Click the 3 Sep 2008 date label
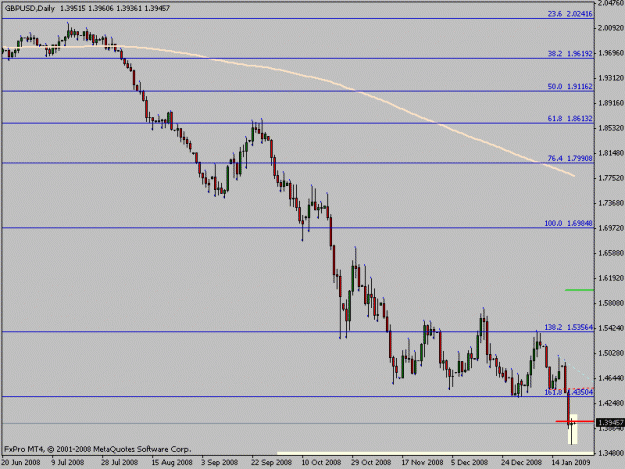The height and width of the screenshot is (469, 625). (220, 462)
